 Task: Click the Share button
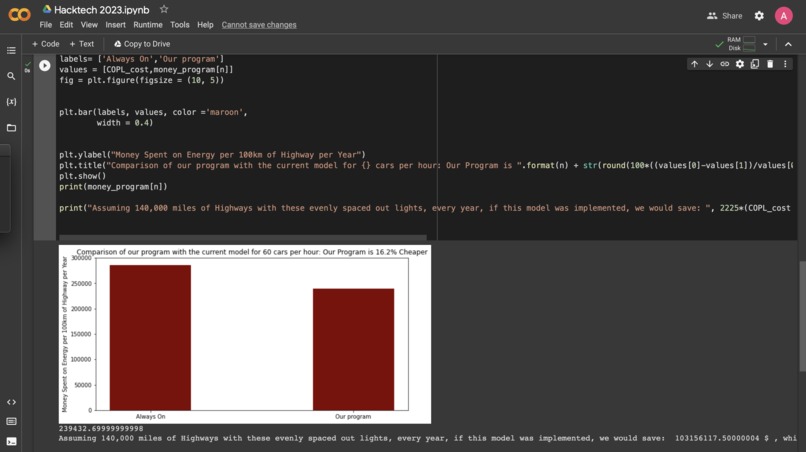[724, 16]
